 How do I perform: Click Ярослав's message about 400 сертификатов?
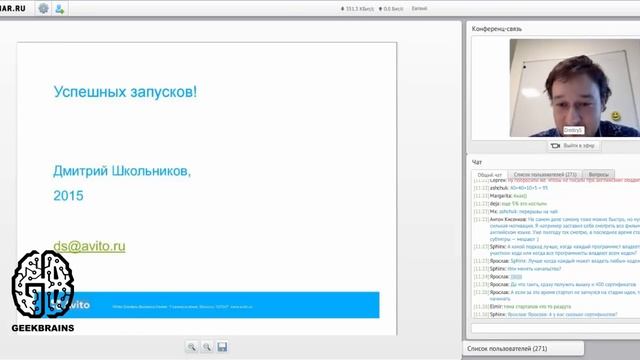555,284
